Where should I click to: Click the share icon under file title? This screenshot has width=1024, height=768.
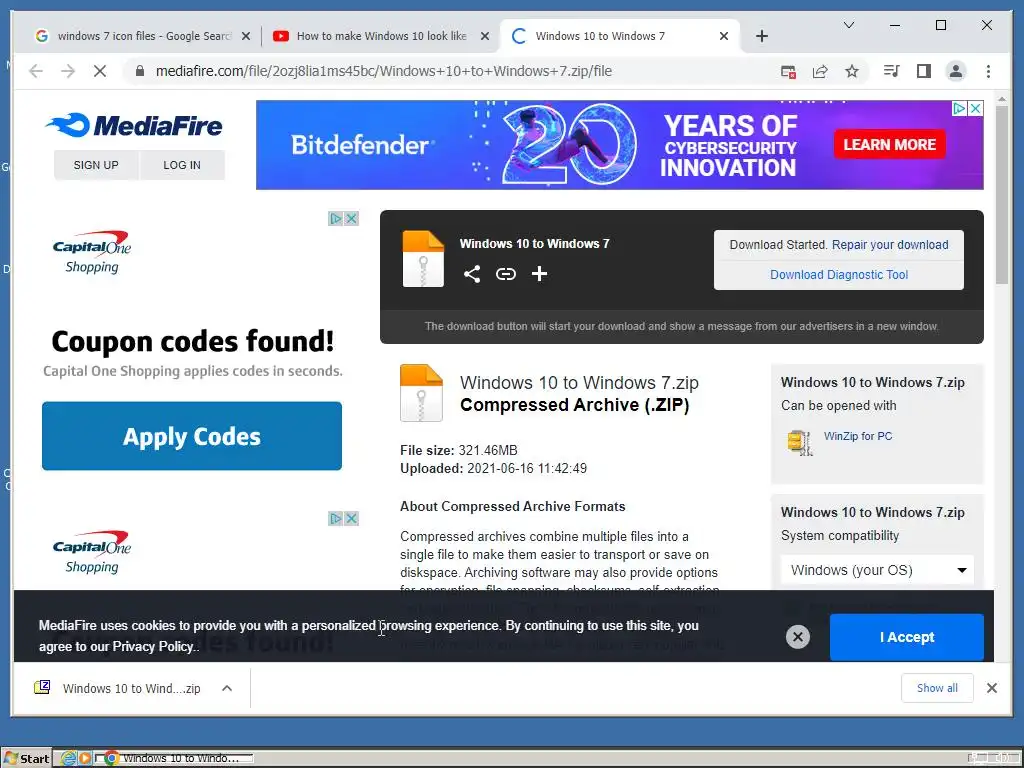point(472,274)
